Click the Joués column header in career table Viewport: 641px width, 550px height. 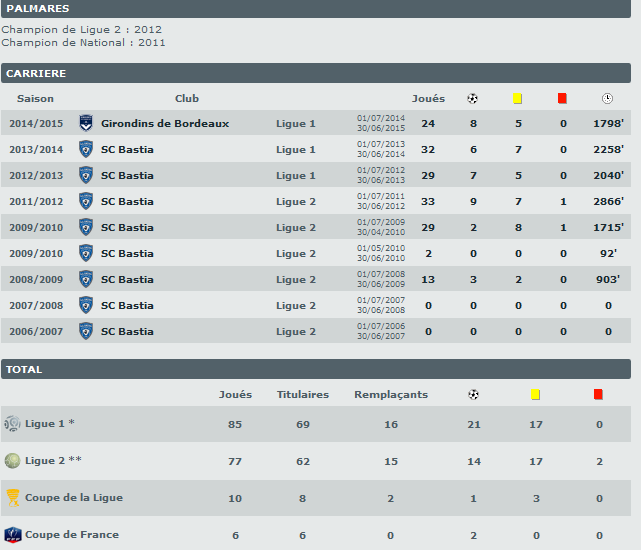pyautogui.click(x=428, y=98)
